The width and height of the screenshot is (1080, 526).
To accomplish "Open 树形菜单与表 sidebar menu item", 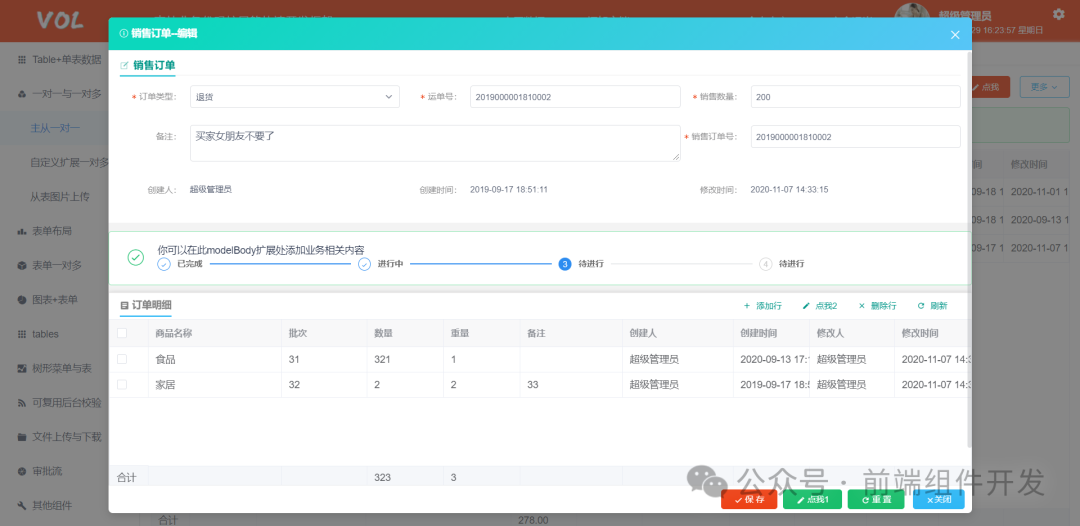I will point(62,368).
